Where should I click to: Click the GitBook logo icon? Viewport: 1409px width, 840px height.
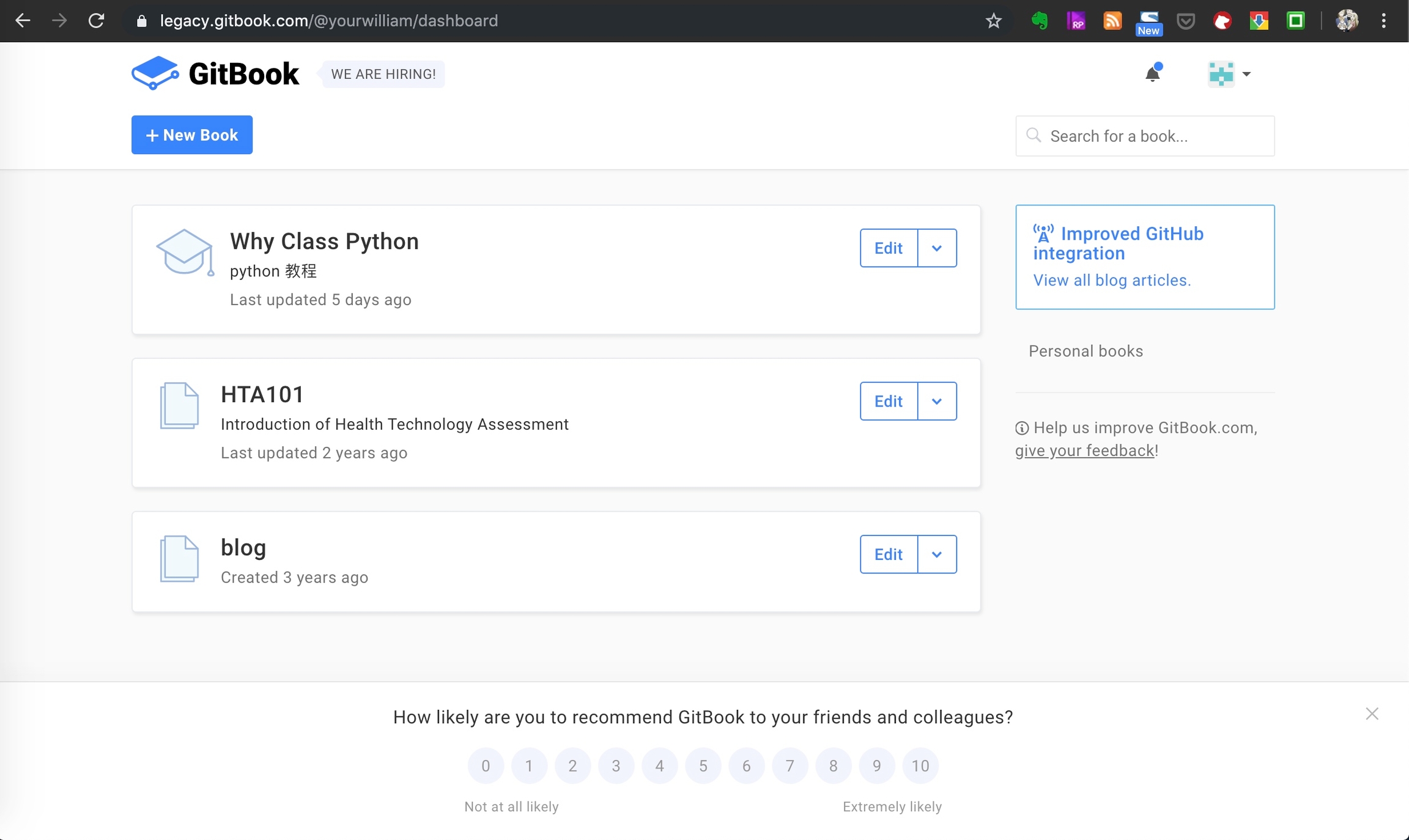[155, 73]
